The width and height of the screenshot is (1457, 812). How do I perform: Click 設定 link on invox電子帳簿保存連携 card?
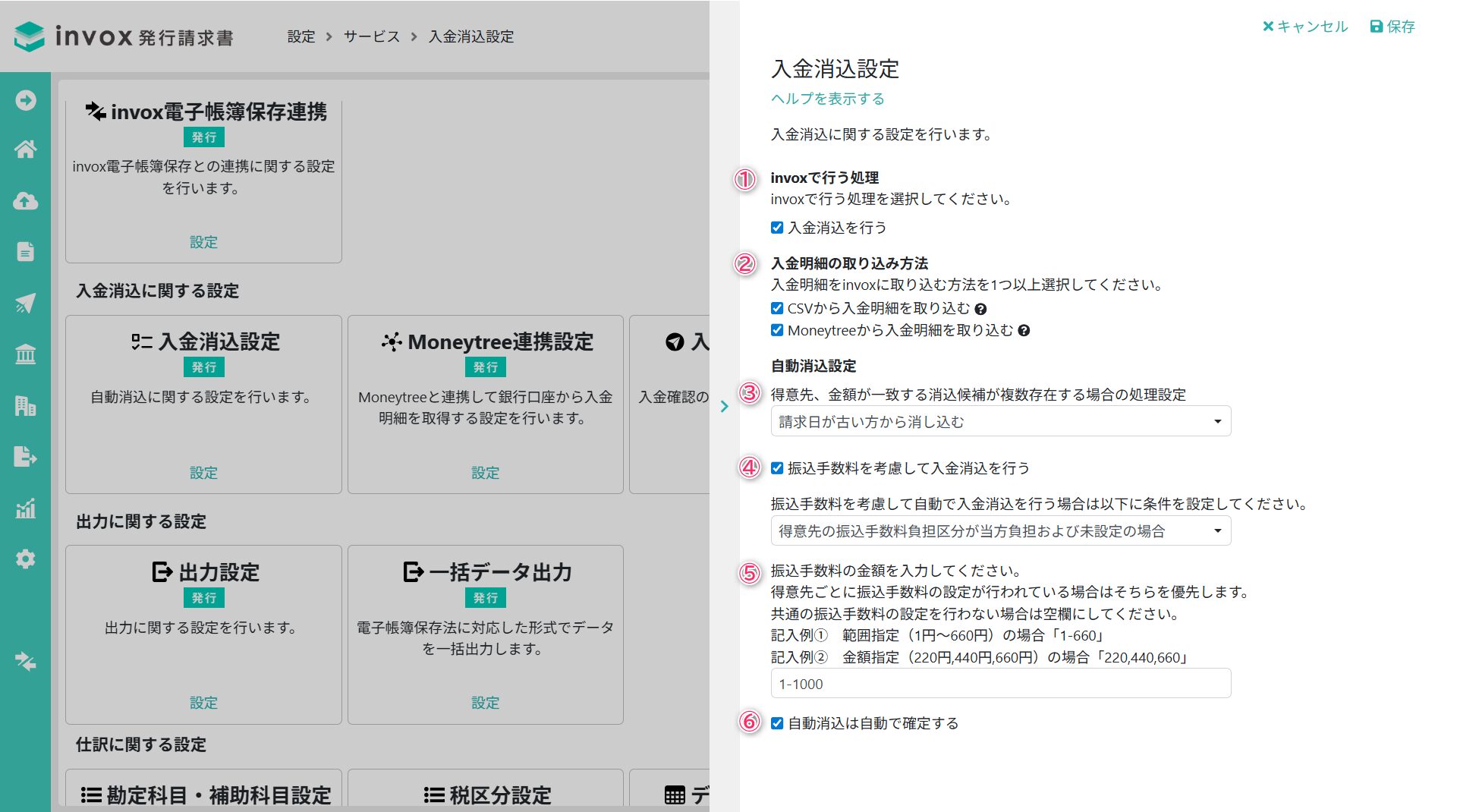[x=203, y=242]
